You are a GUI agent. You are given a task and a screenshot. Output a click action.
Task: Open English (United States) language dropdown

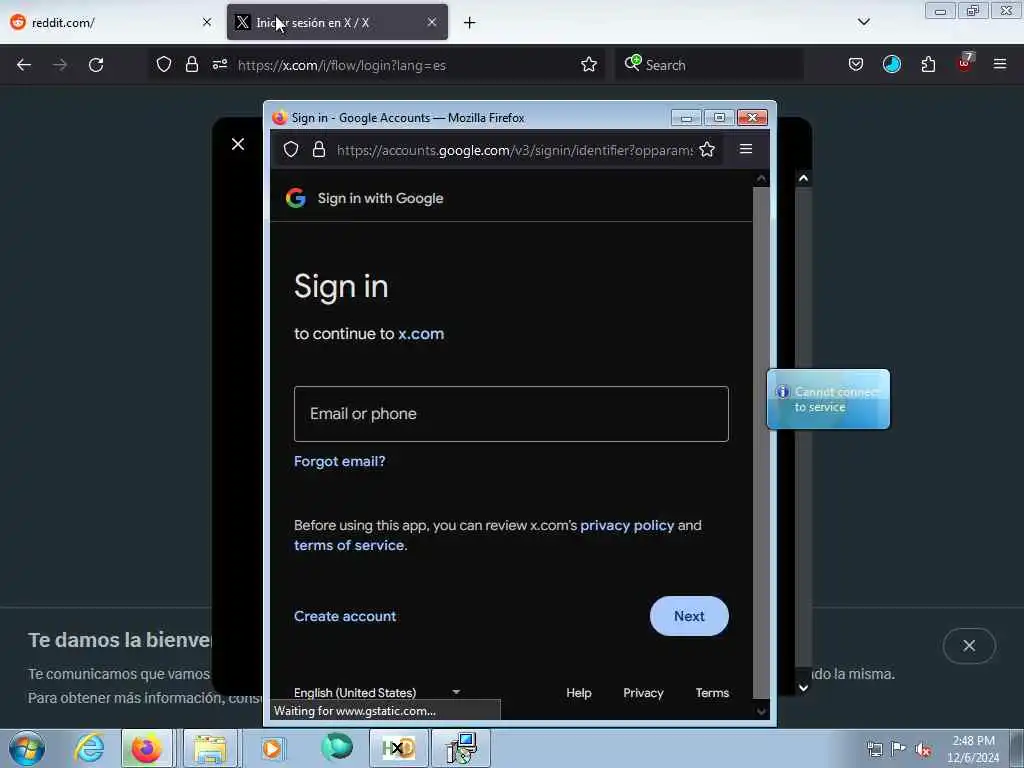(377, 692)
